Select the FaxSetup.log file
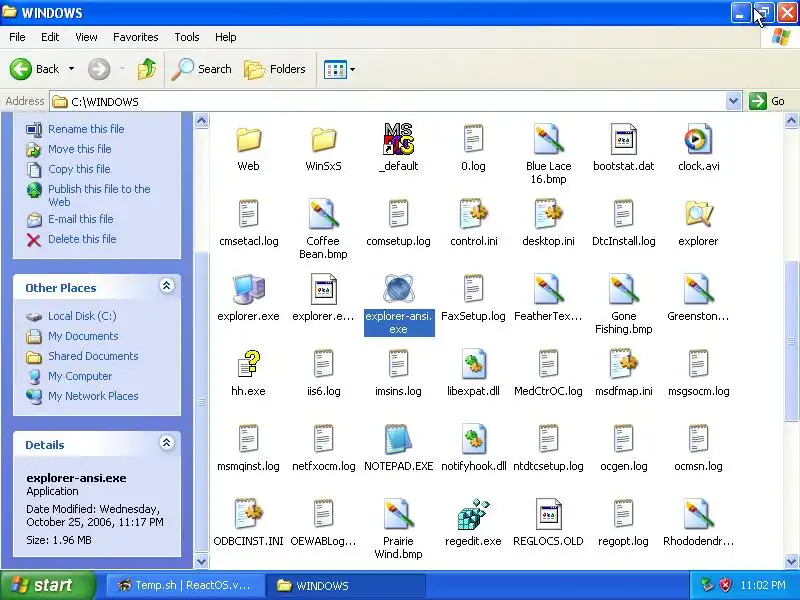This screenshot has height=600, width=800. (473, 298)
